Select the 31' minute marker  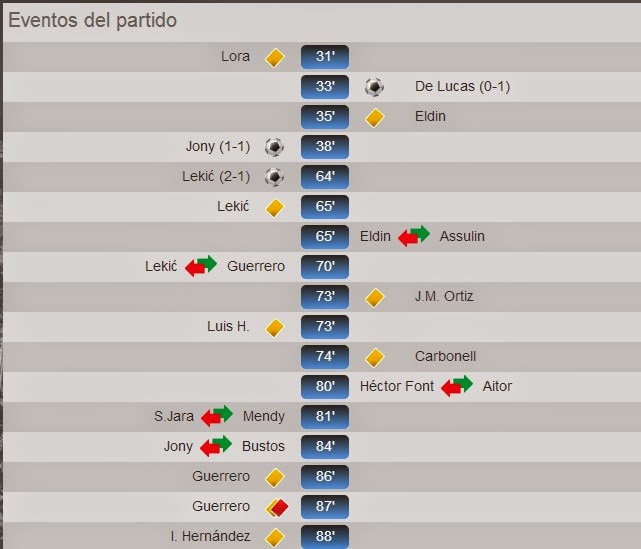tap(324, 57)
